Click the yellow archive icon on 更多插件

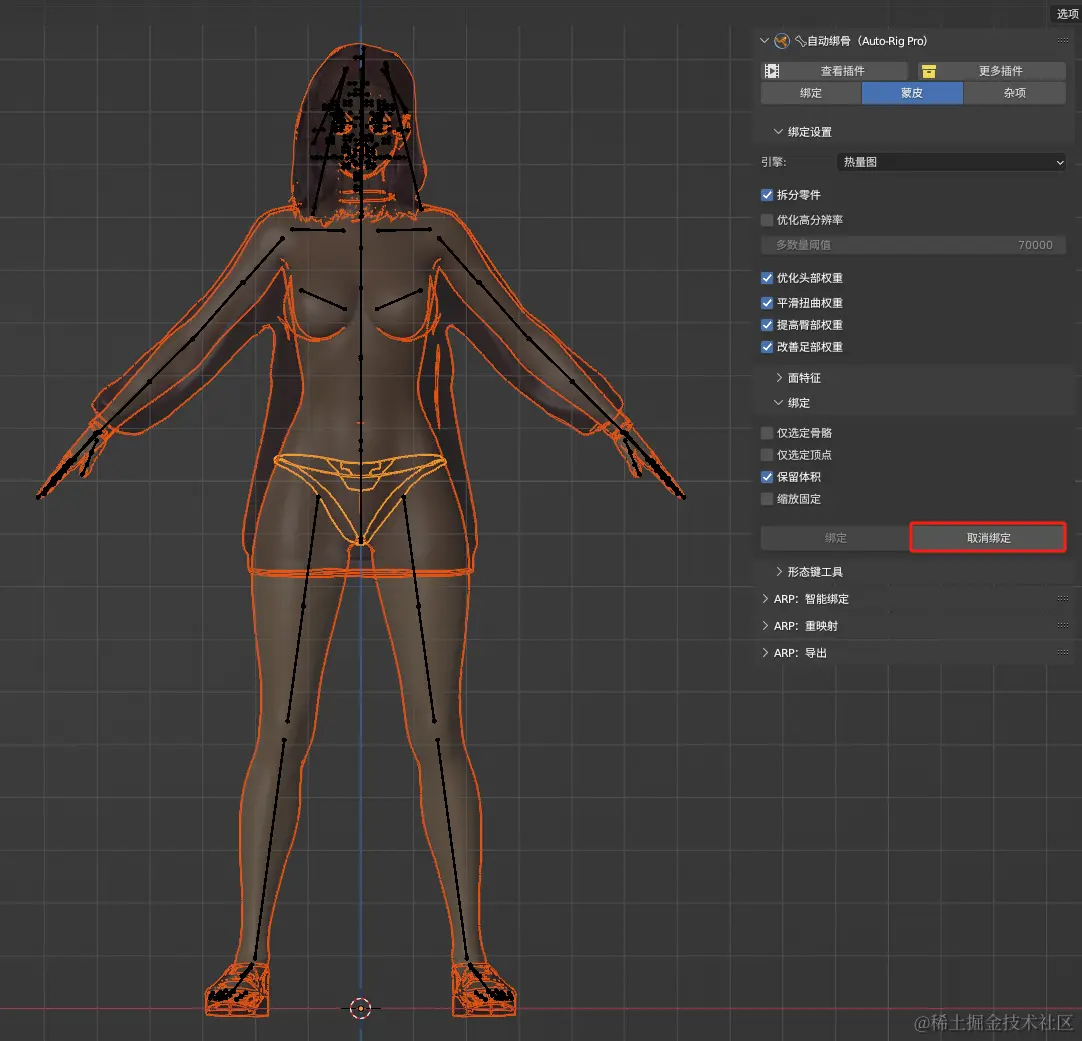coord(929,71)
